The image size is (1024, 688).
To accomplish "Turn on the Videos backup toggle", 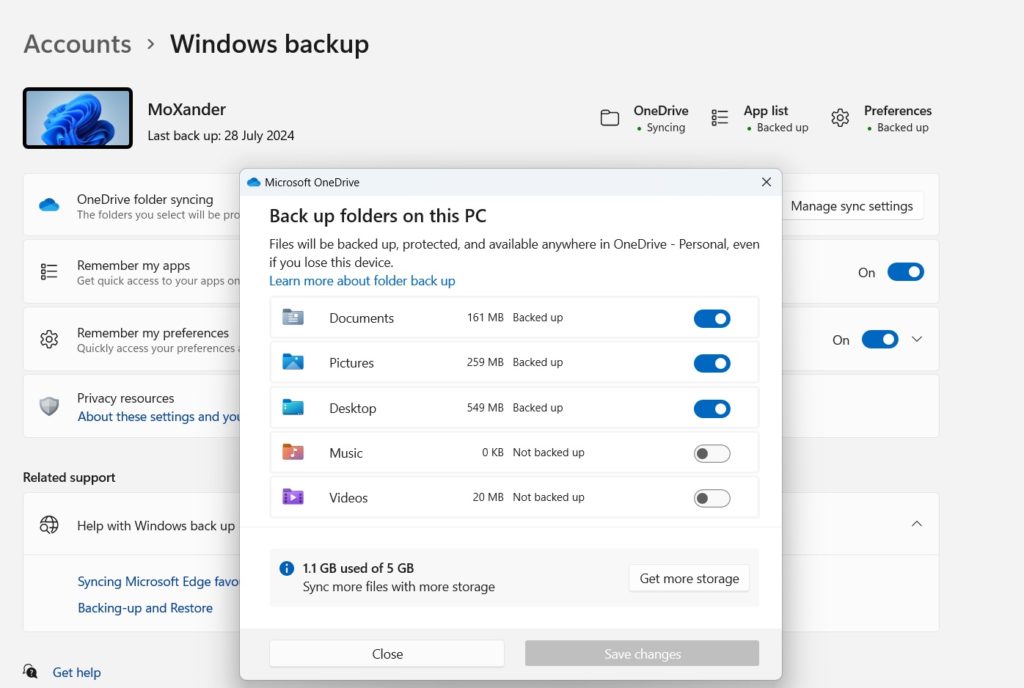I will tap(712, 497).
